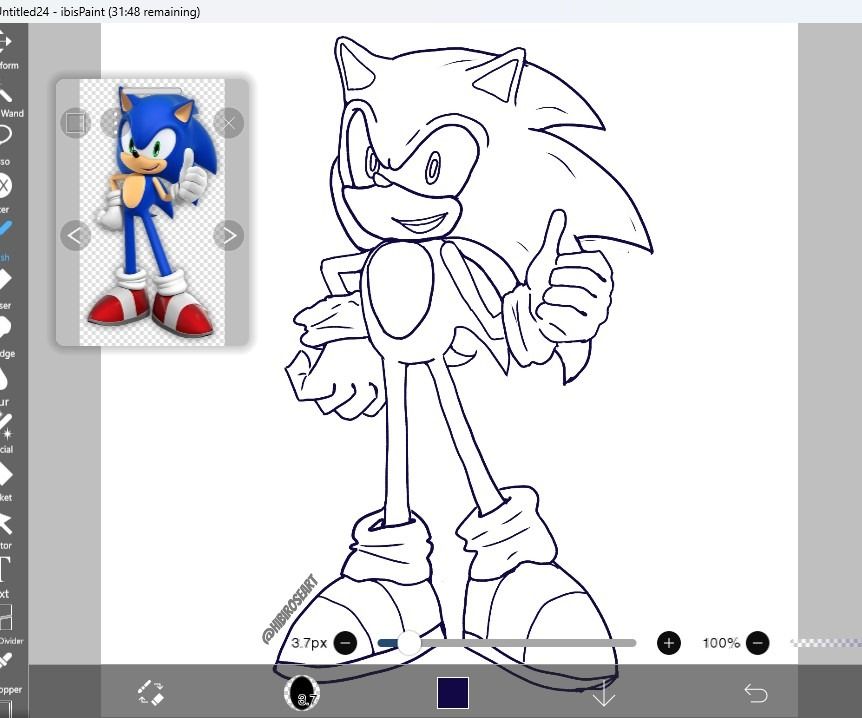Increase brush size with plus button
Screen dimensions: 862x718
[668, 643]
